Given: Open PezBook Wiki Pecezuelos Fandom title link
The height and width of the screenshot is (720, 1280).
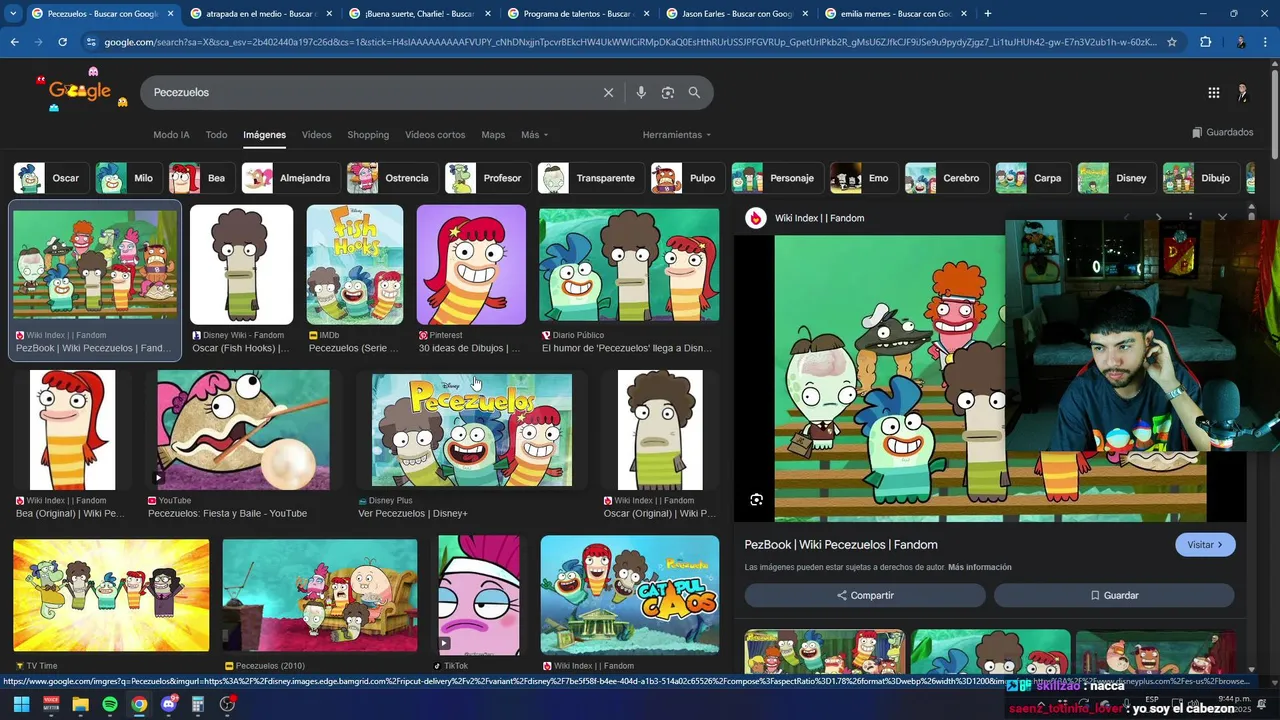Looking at the screenshot, I should click(x=841, y=545).
